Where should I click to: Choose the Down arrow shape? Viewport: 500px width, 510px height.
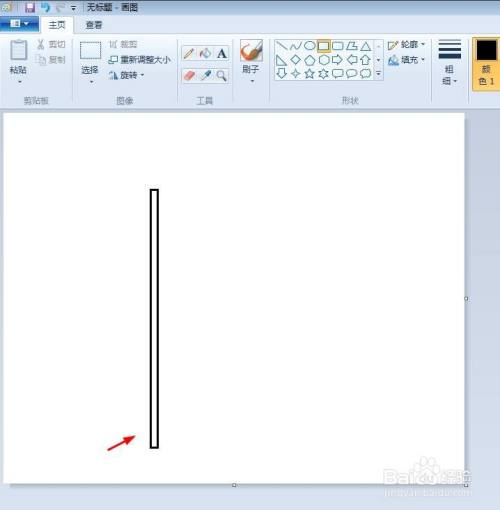[x=282, y=73]
